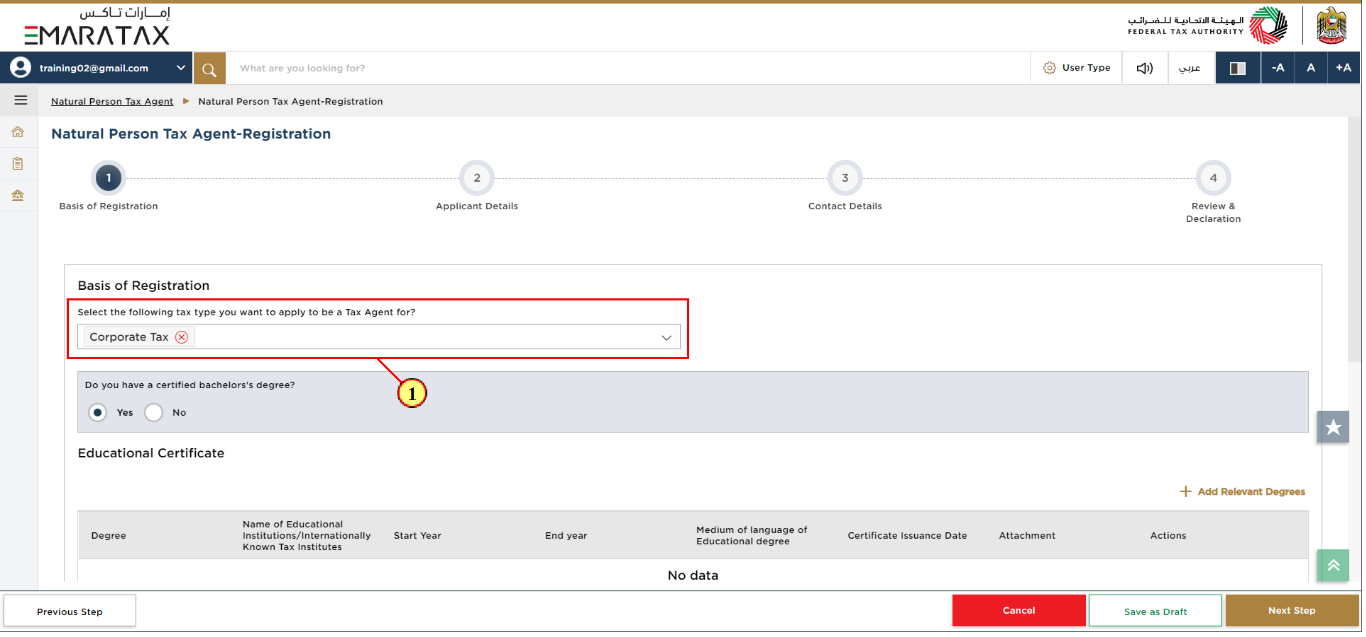1366x637 pixels.
Task: Go to Home via sidebar icon
Action: [x=18, y=131]
